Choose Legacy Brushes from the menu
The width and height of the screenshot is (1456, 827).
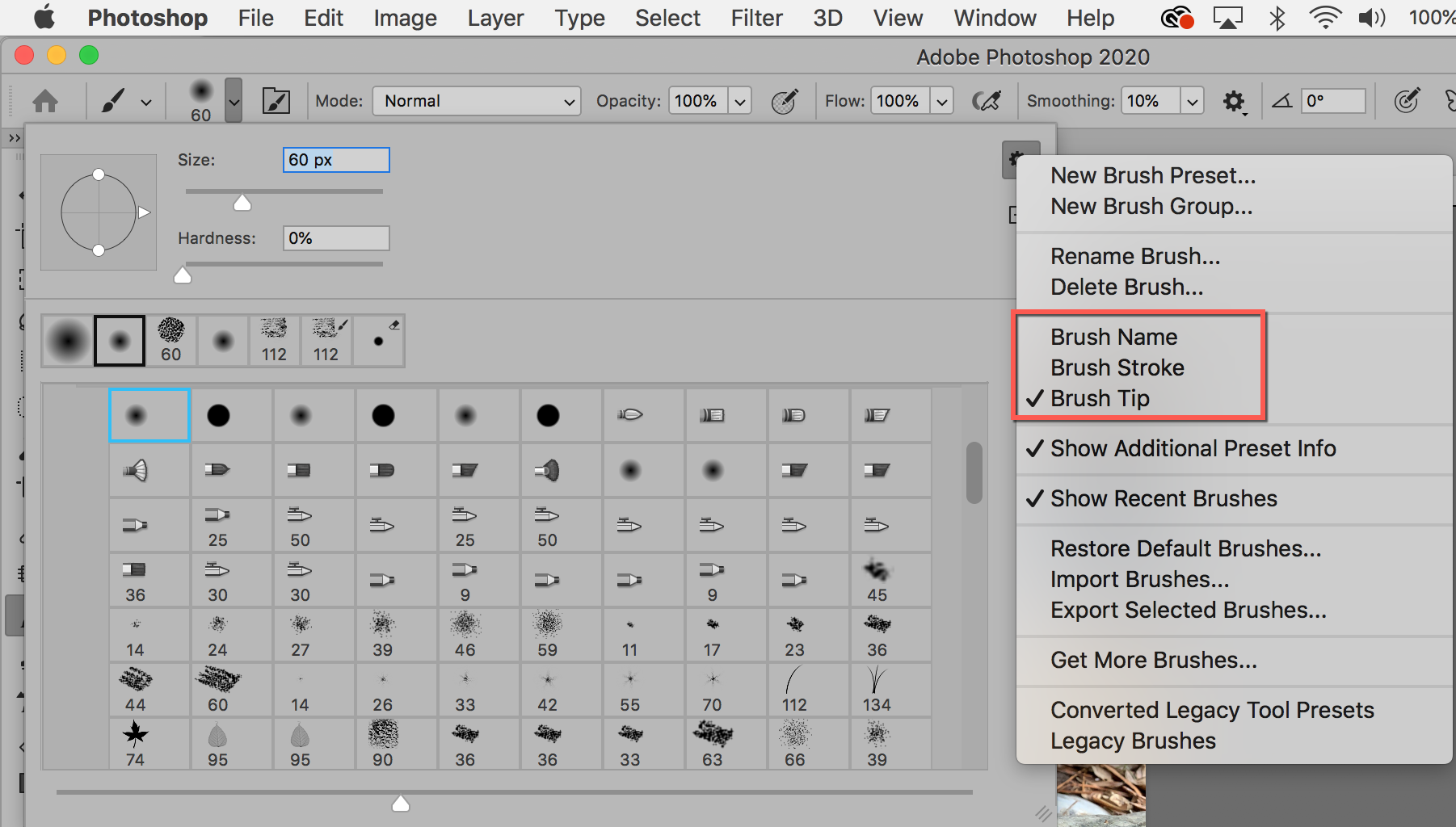tap(1133, 741)
